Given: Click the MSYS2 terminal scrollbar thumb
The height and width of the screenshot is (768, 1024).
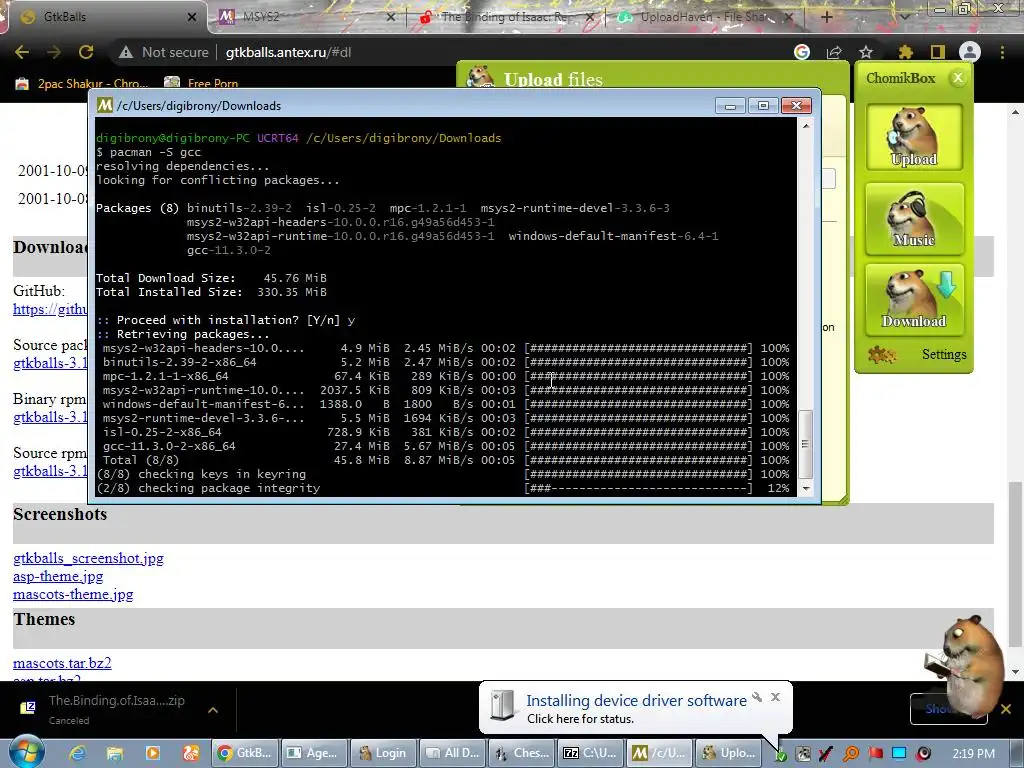Looking at the screenshot, I should [x=806, y=444].
